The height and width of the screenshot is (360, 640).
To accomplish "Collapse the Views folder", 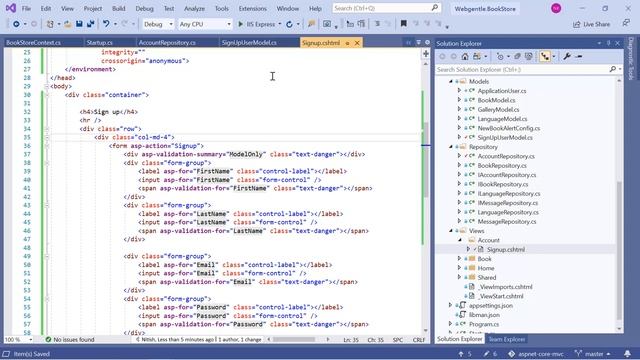I will coord(451,231).
